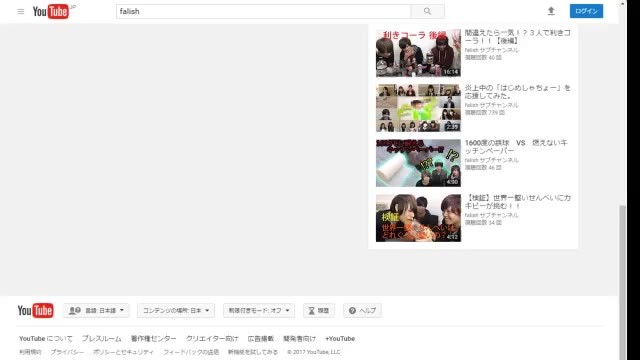
Task: Click the vertical page scrollbar thumb
Action: point(622,282)
